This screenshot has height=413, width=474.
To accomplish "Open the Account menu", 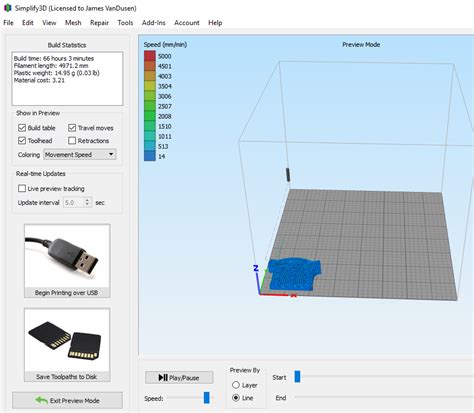I will coord(187,23).
